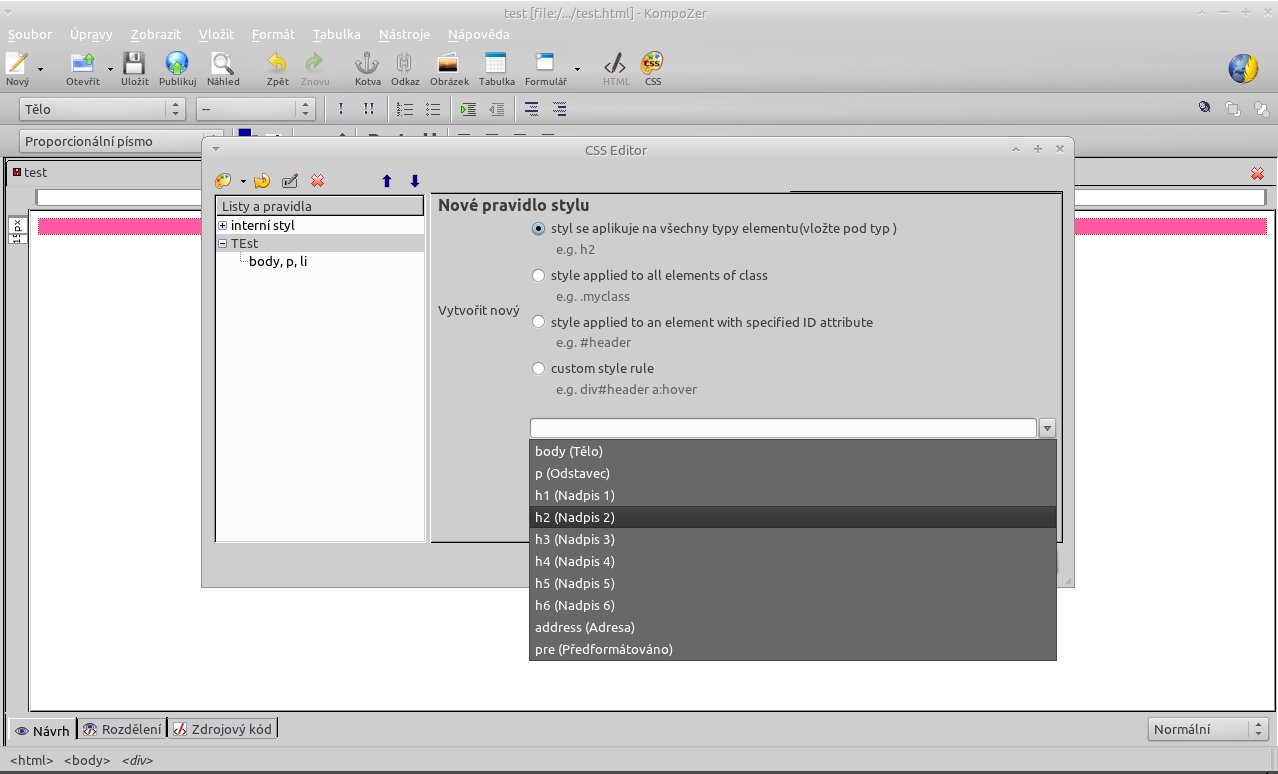Switch to the Zdrojový kód tab

(223, 729)
